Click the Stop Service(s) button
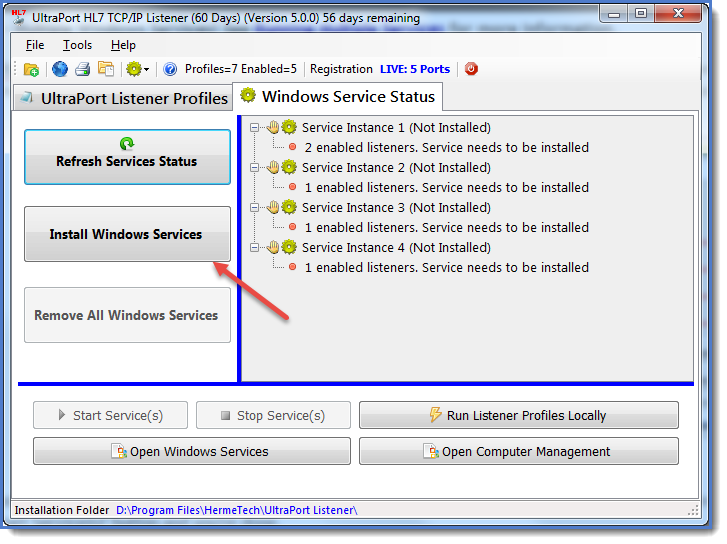This screenshot has height=544, width=727. (273, 415)
